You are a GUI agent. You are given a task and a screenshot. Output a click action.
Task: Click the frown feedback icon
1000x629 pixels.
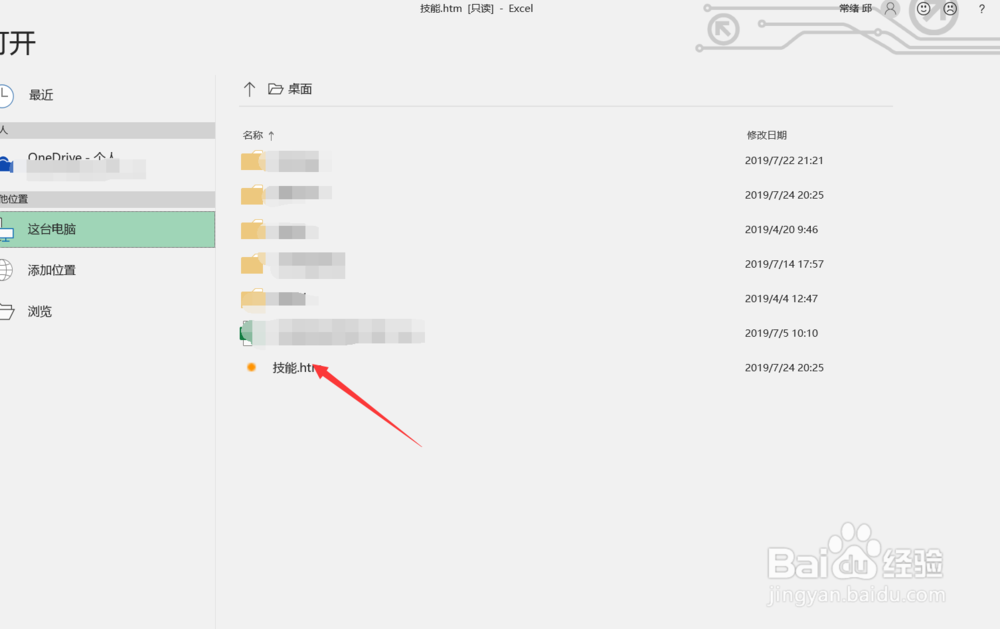pyautogui.click(x=950, y=8)
